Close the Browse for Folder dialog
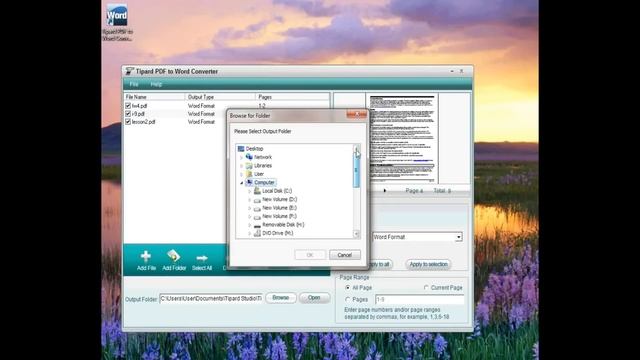This screenshot has width=640, height=360. [x=356, y=115]
